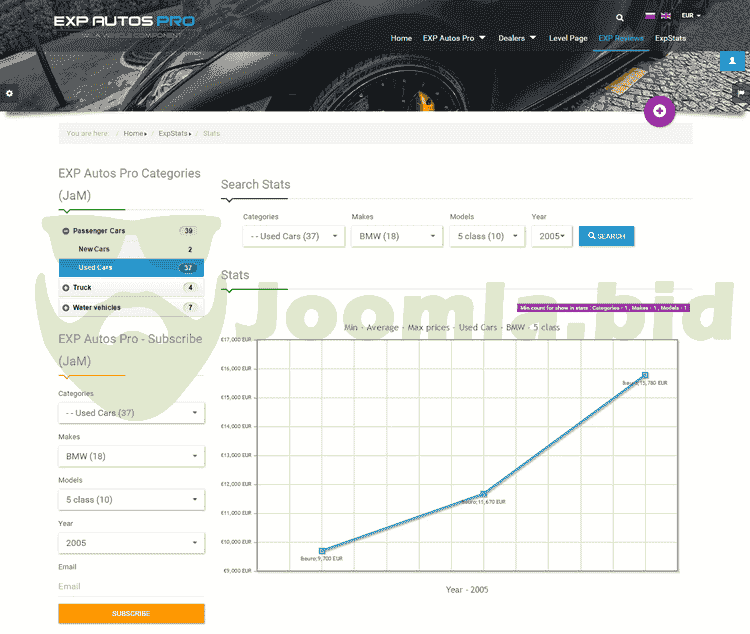Select Used Cars category
This screenshot has height=634, width=750.
click(132, 268)
